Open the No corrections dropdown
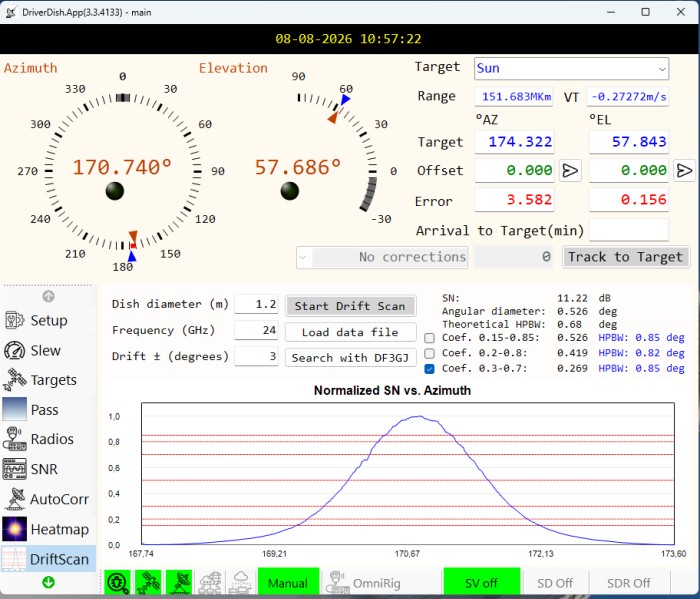The image size is (700, 599). pyautogui.click(x=382, y=257)
